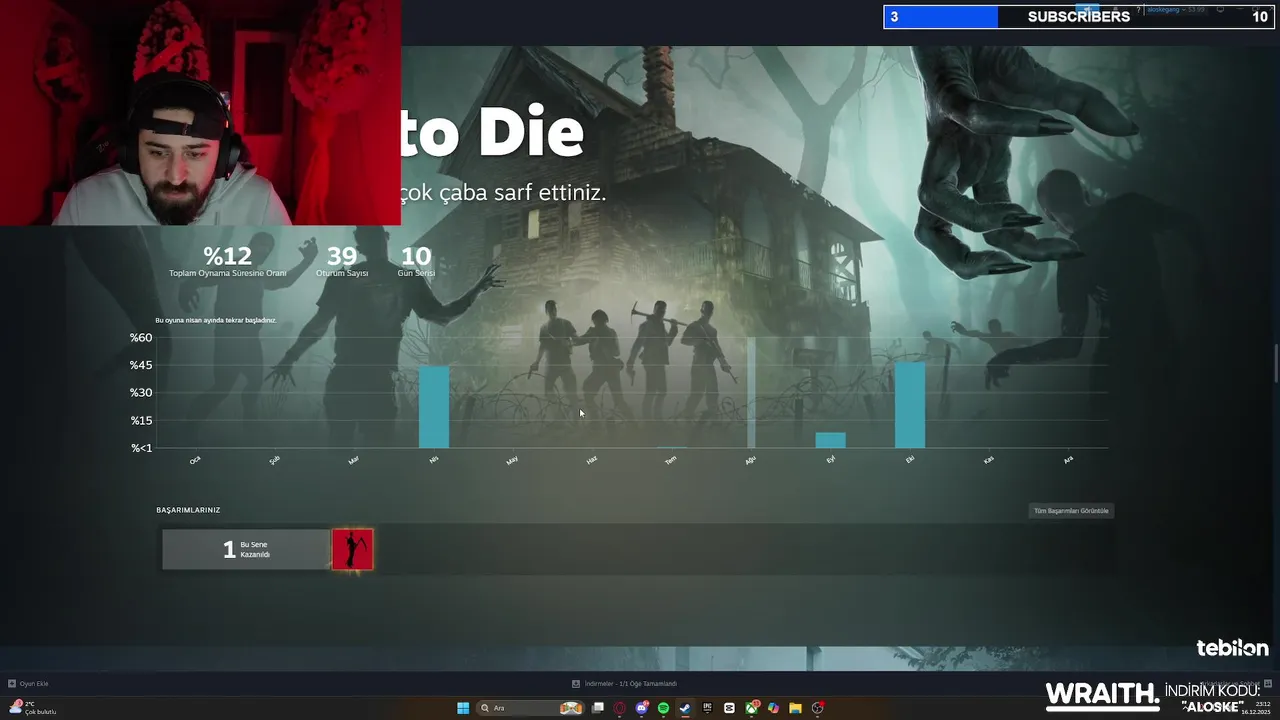Switch to Steam from the taskbar

[x=685, y=708]
